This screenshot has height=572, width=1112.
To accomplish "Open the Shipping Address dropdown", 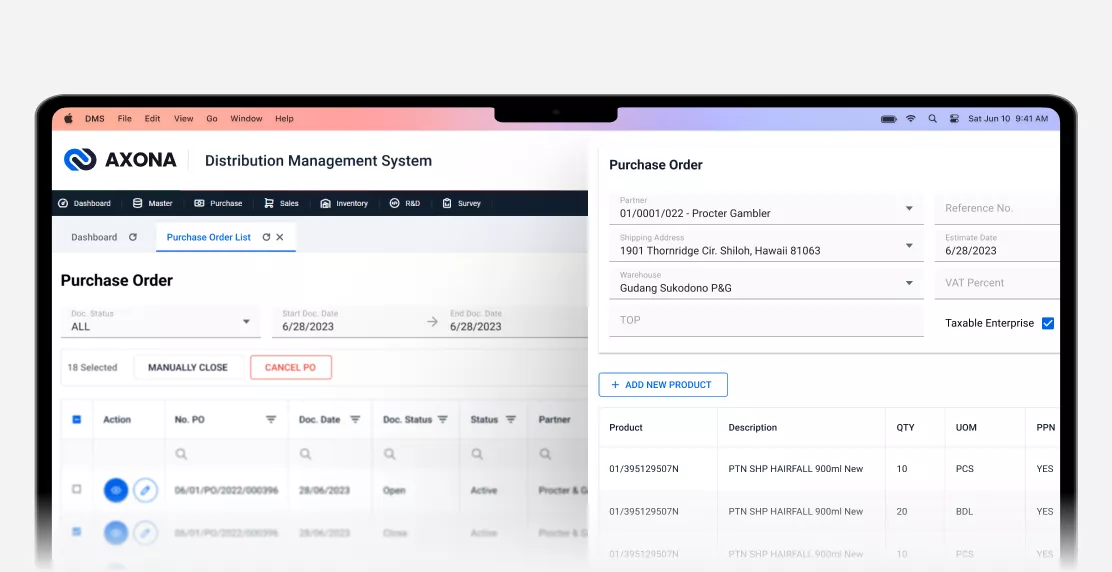I will 909,245.
